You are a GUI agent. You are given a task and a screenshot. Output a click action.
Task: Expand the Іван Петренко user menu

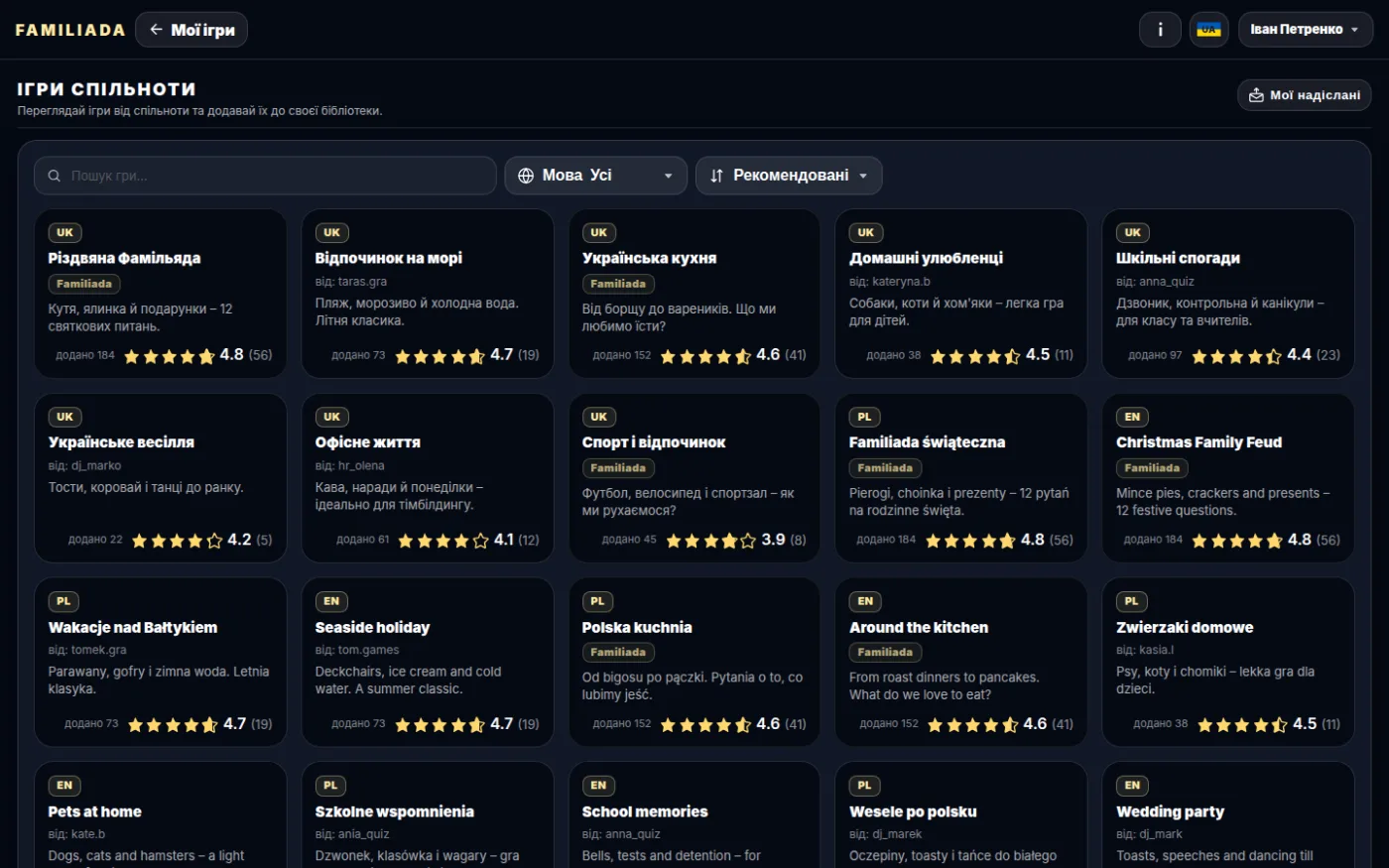click(1305, 30)
